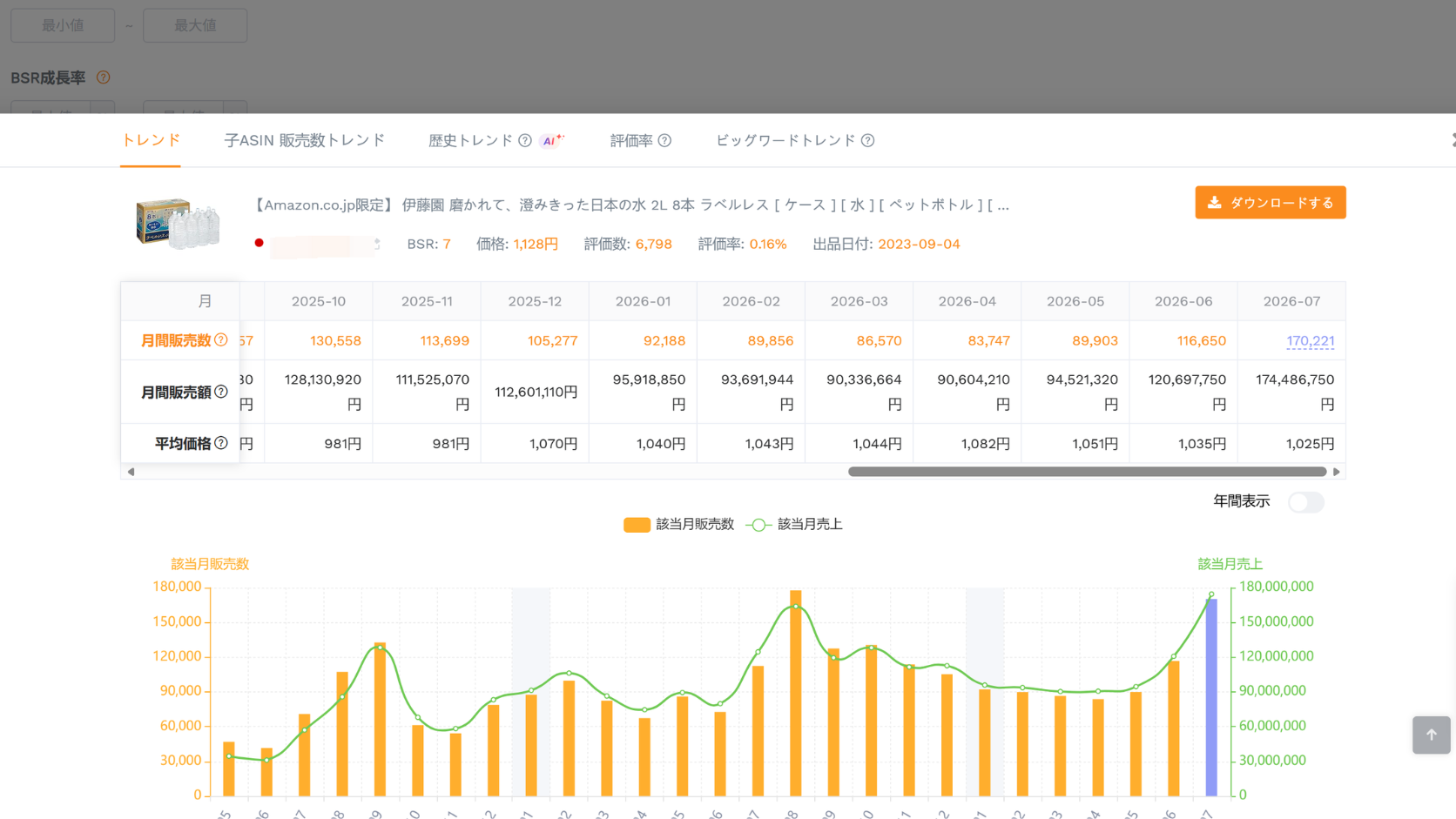Click the water bottle product thumbnail
Viewport: 1456px width, 819px height.
178,223
